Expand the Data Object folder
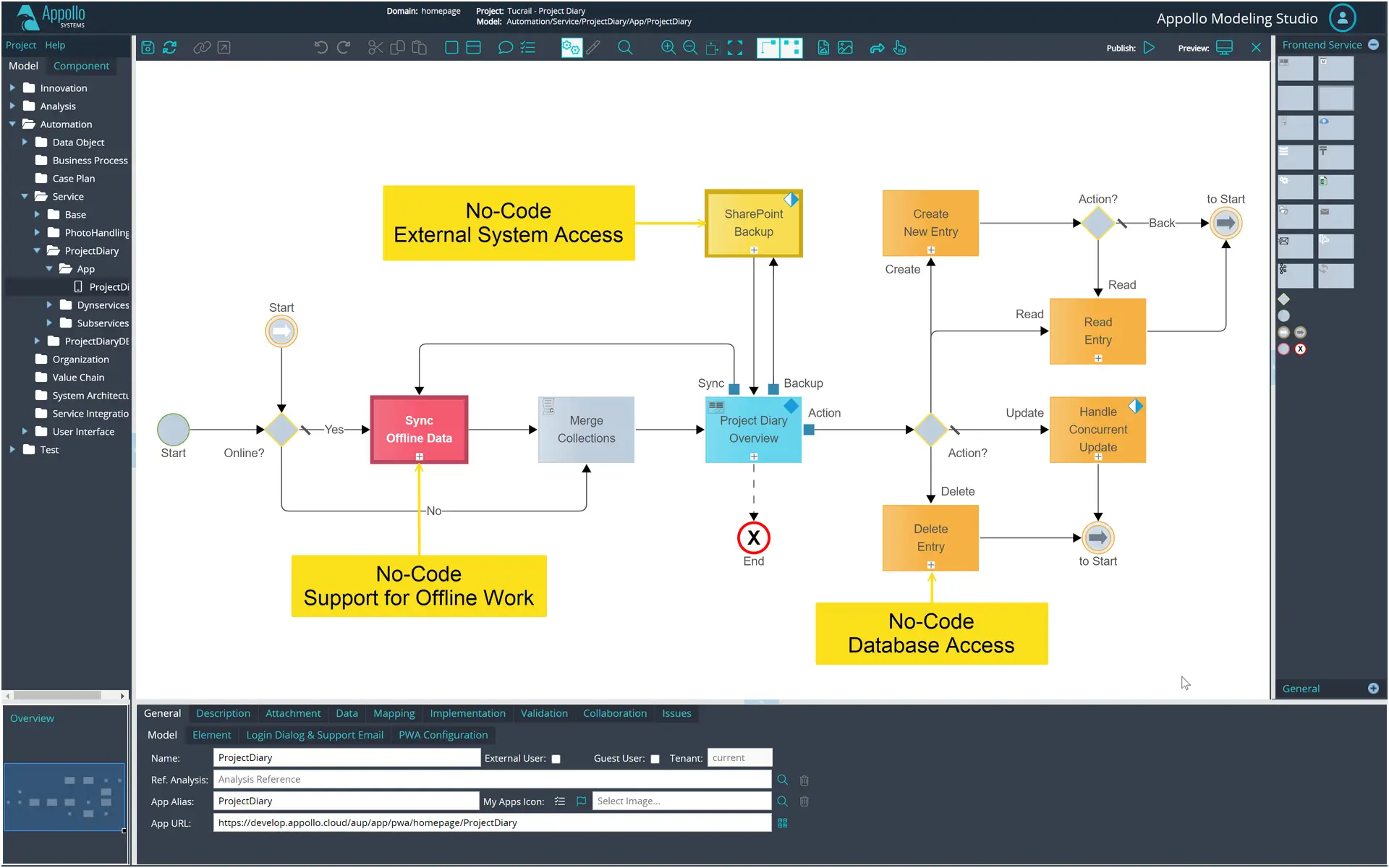This screenshot has width=1389, height=868. coord(25,142)
